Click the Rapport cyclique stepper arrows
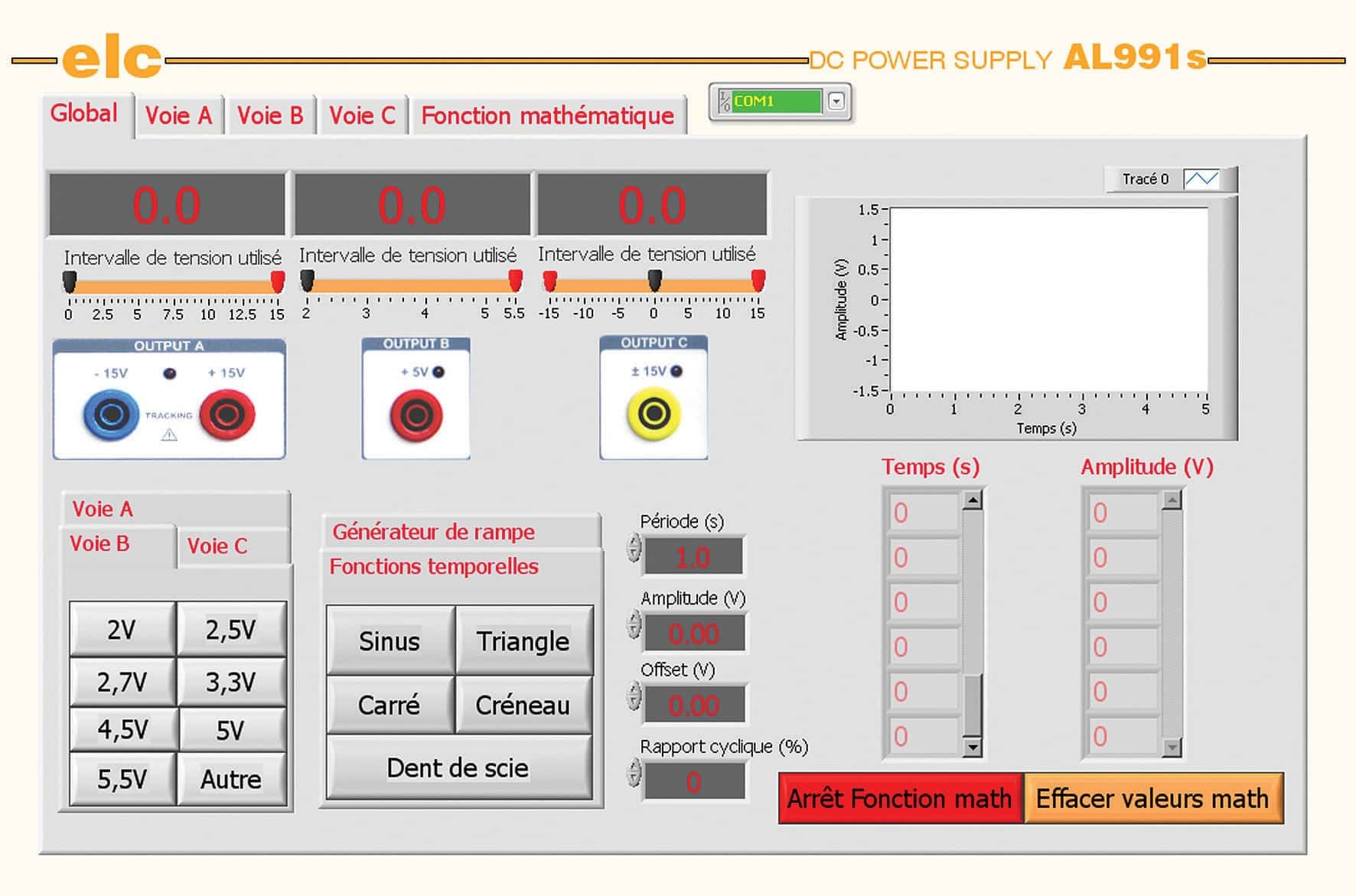The width and height of the screenshot is (1356, 896). pyautogui.click(x=634, y=773)
